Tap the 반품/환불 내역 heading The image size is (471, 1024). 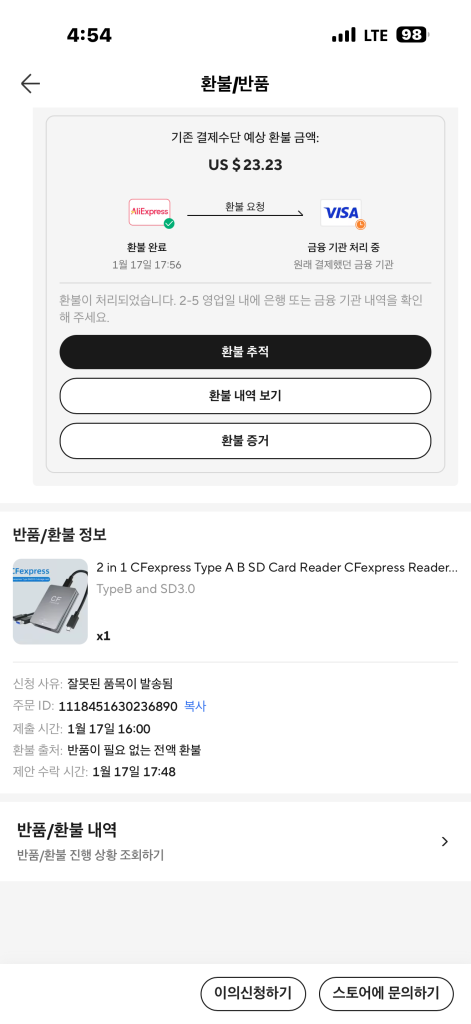pyautogui.click(x=67, y=830)
